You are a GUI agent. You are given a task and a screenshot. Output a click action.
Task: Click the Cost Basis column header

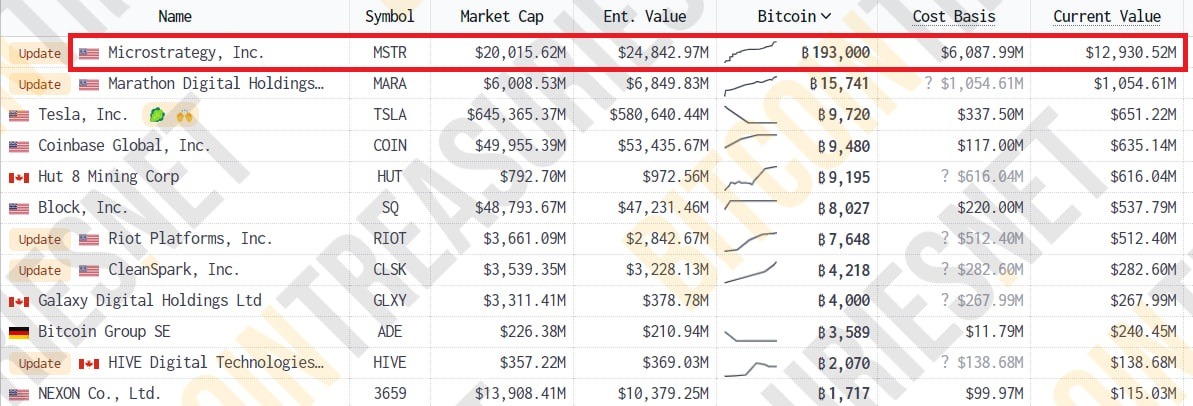(x=954, y=16)
